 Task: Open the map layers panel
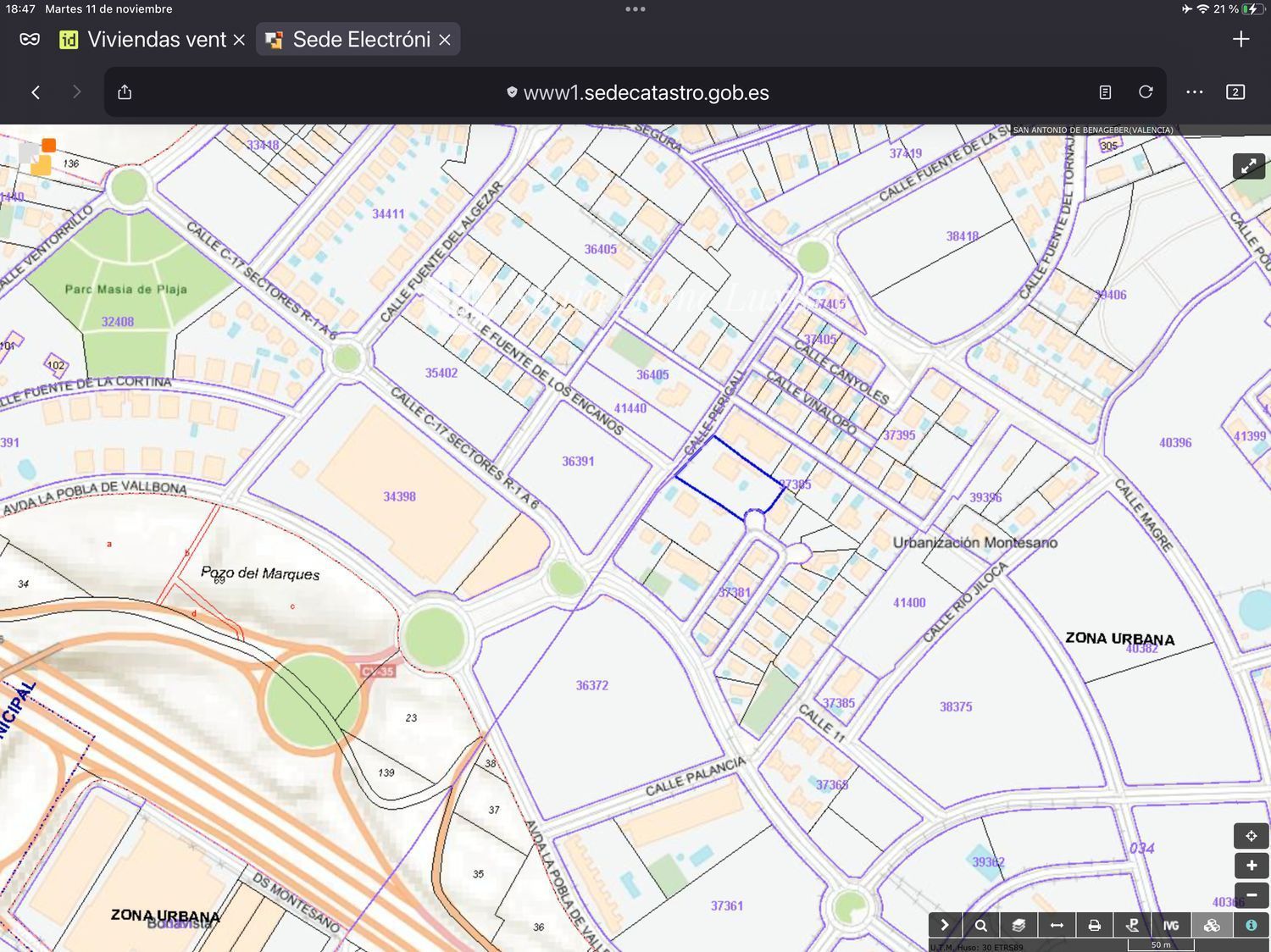(x=1018, y=925)
